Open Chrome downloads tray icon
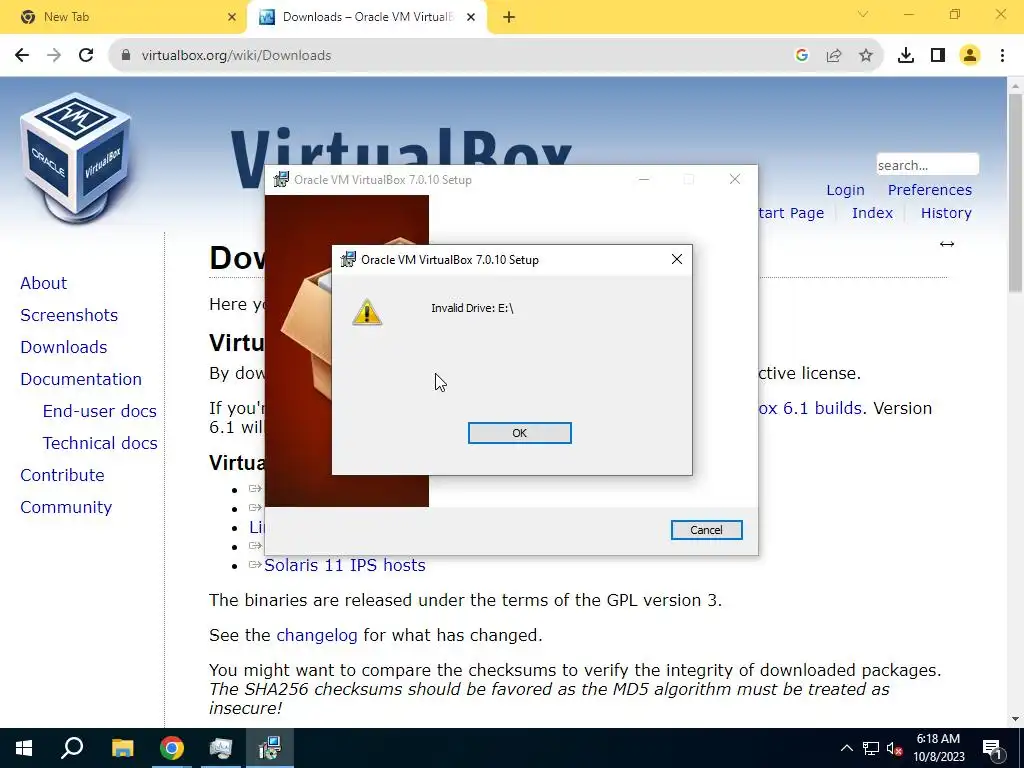 905,56
